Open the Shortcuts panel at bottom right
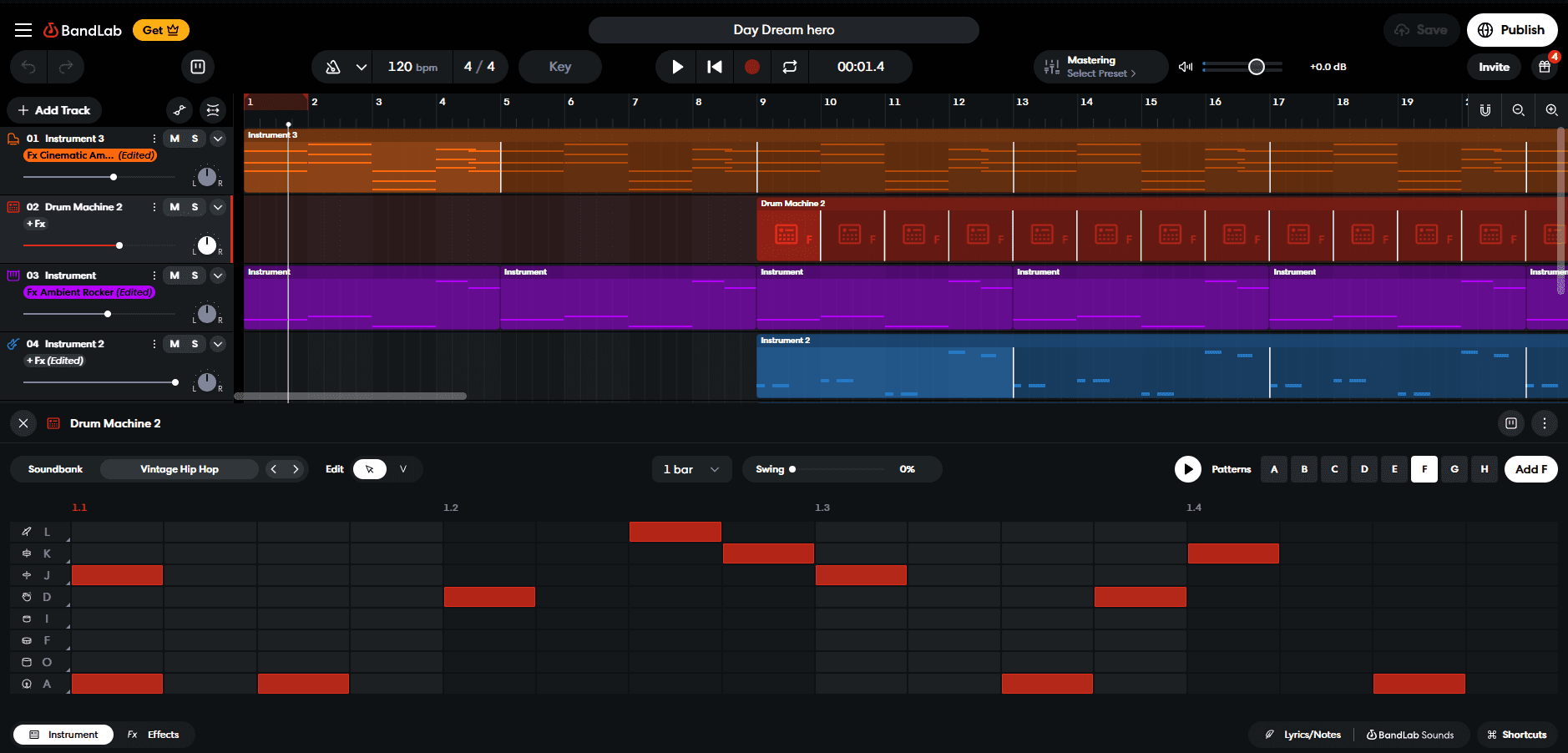Screen dimensions: 1568x753 [1517, 735]
